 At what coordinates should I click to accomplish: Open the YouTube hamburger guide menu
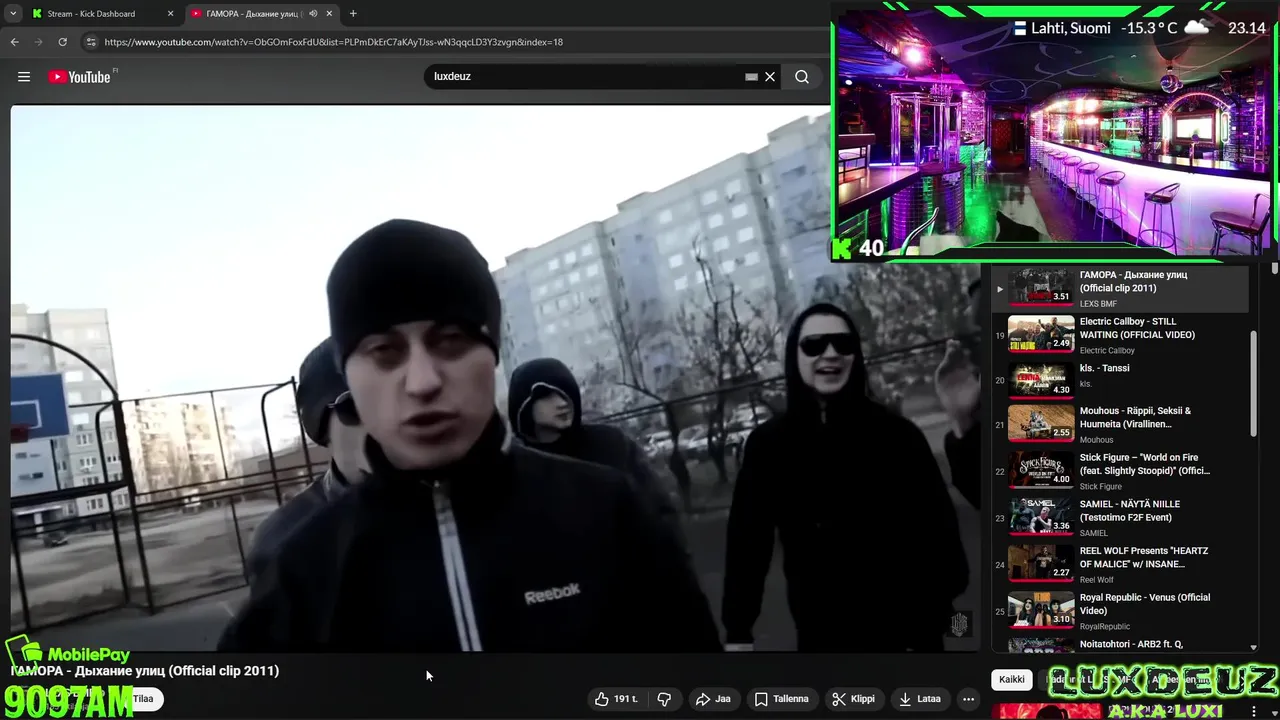click(24, 77)
